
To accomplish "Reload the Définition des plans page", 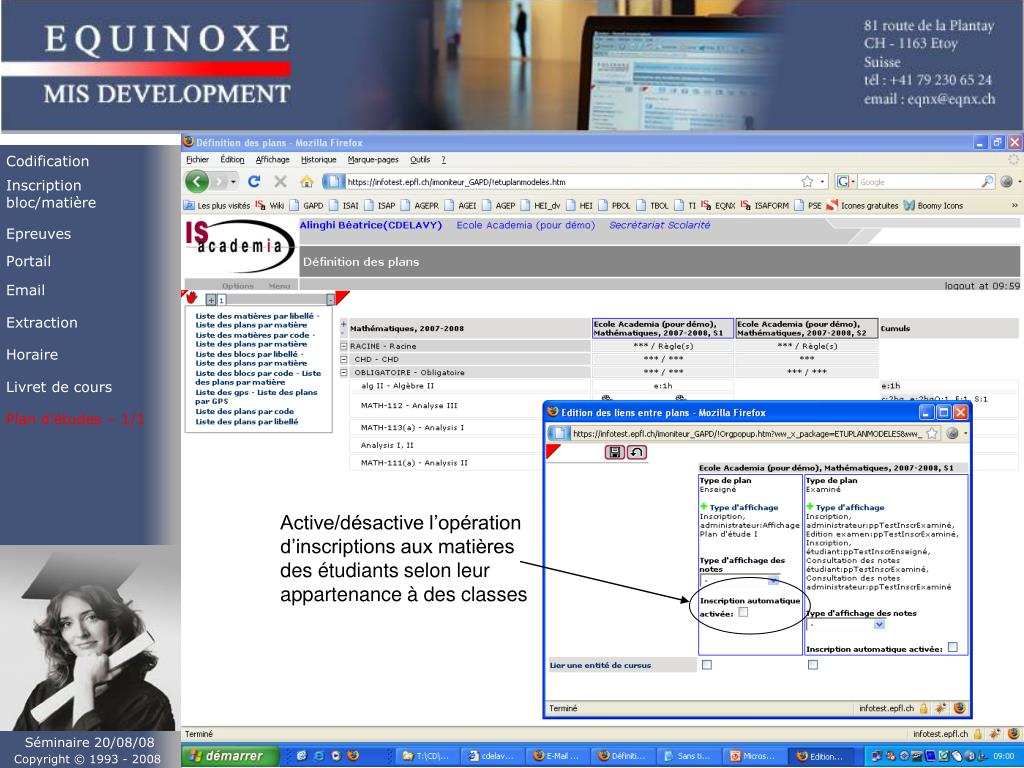I will tap(254, 182).
